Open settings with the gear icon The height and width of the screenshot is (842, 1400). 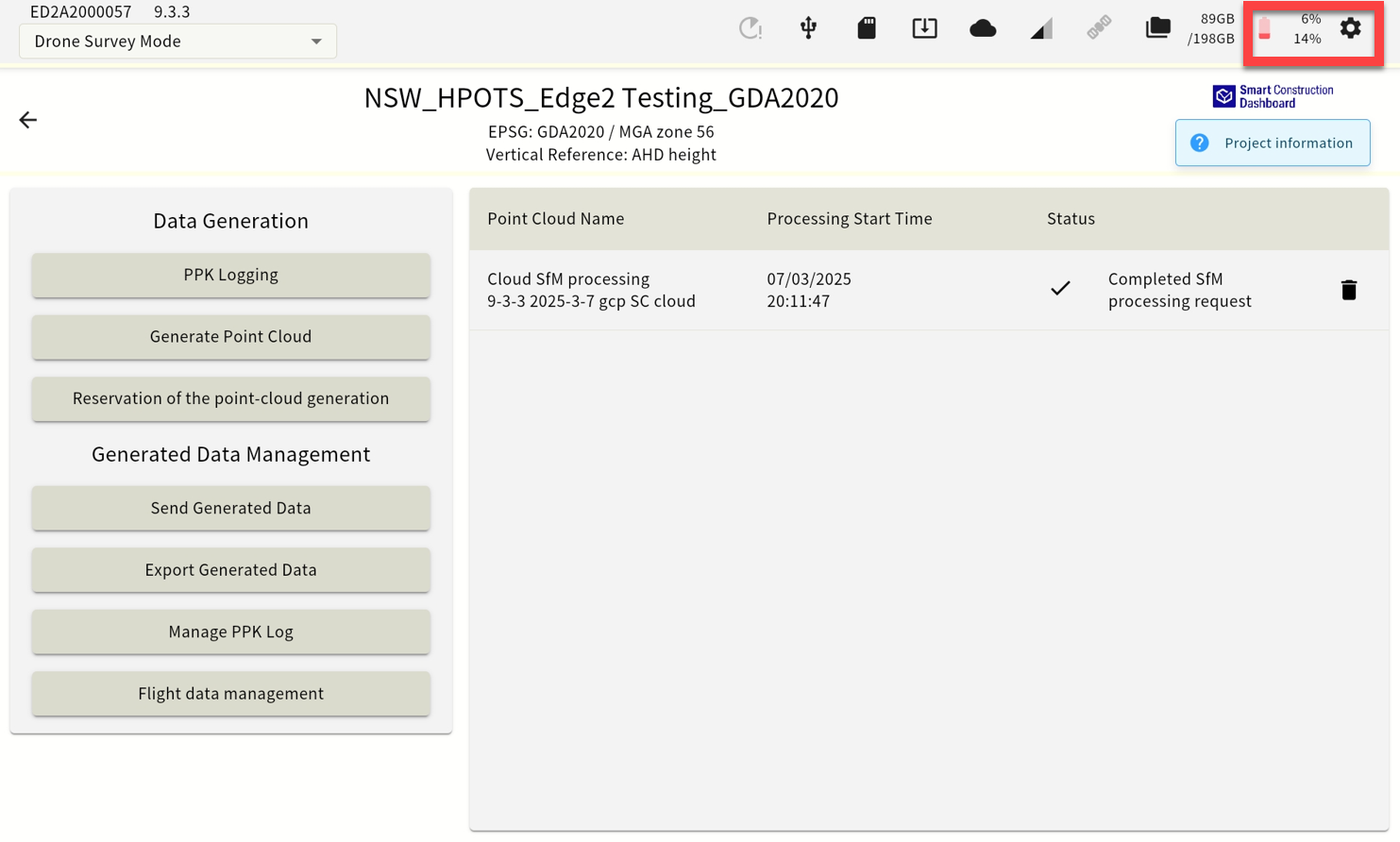pyautogui.click(x=1350, y=28)
